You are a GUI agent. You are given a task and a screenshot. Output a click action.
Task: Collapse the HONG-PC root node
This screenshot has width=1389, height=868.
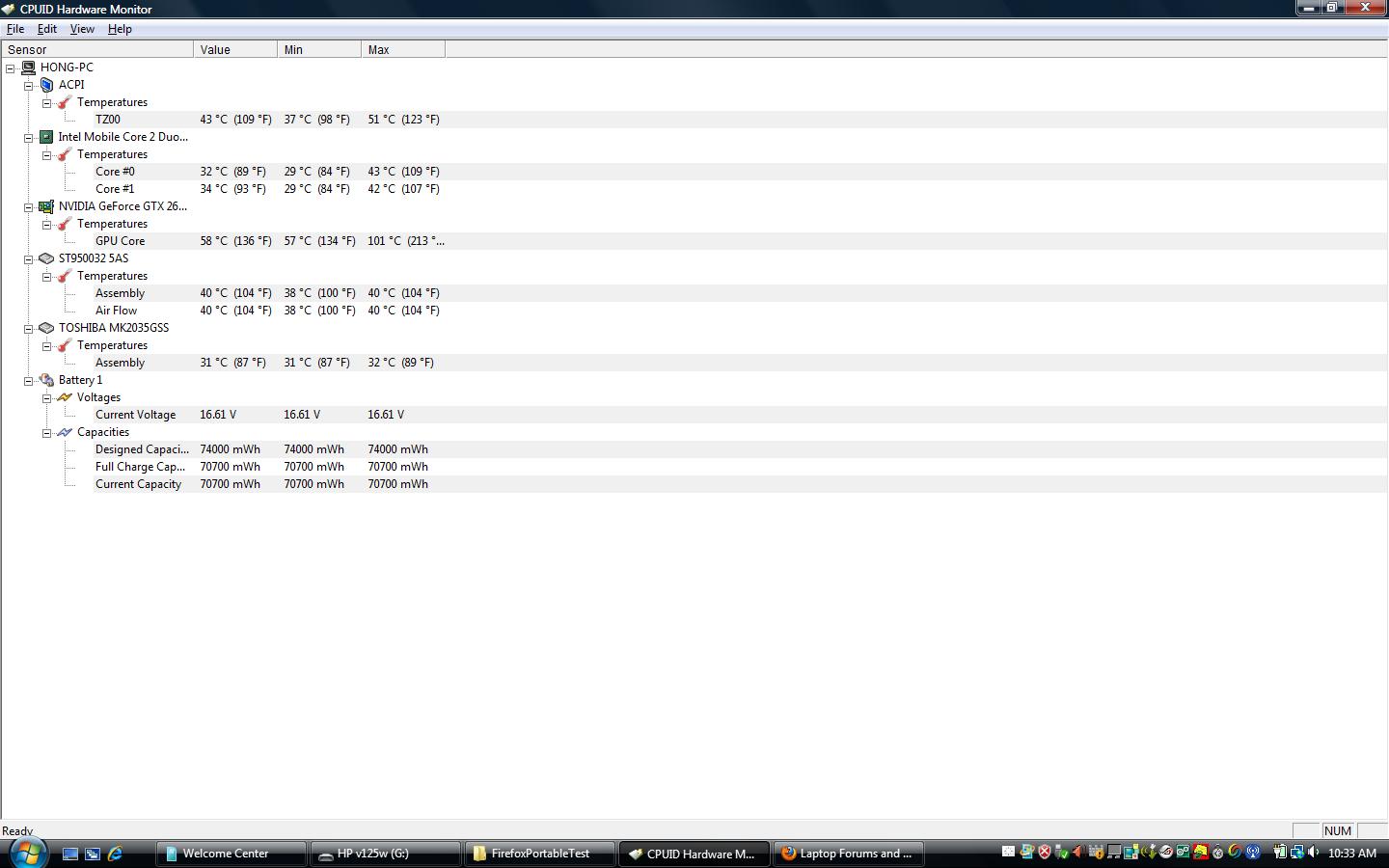pyautogui.click(x=11, y=68)
